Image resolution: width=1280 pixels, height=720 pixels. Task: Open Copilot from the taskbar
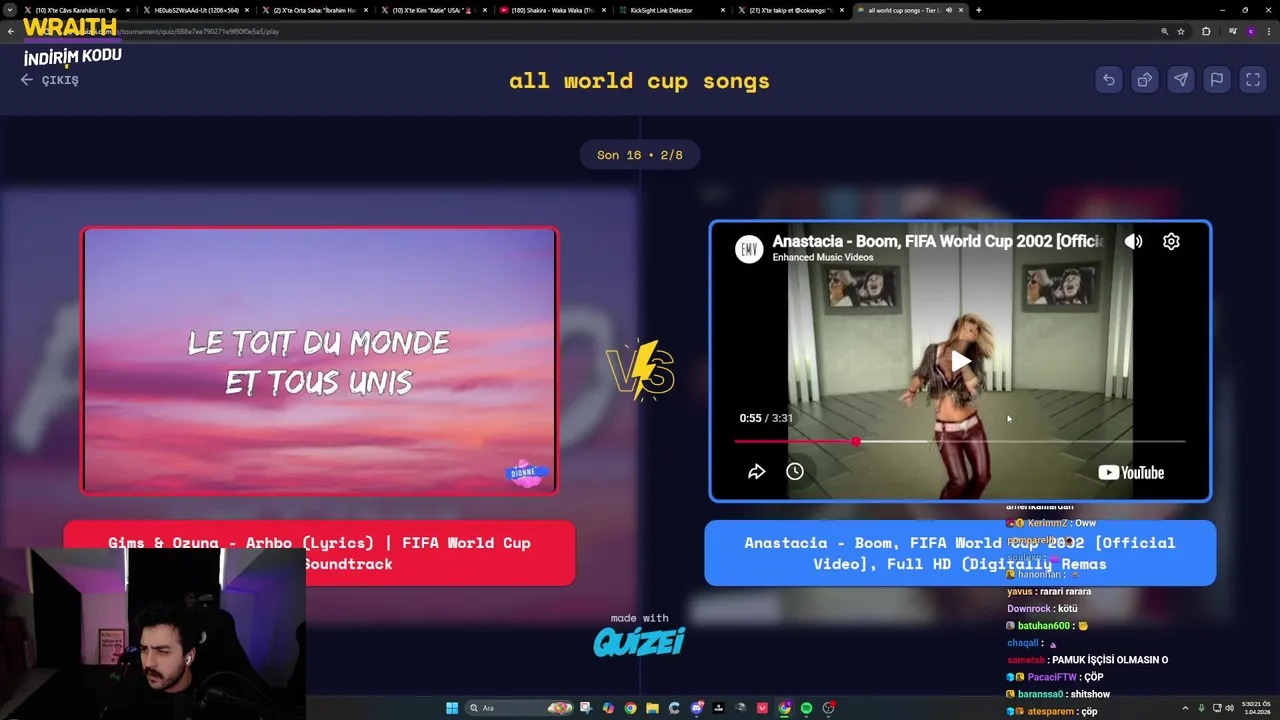click(608, 708)
